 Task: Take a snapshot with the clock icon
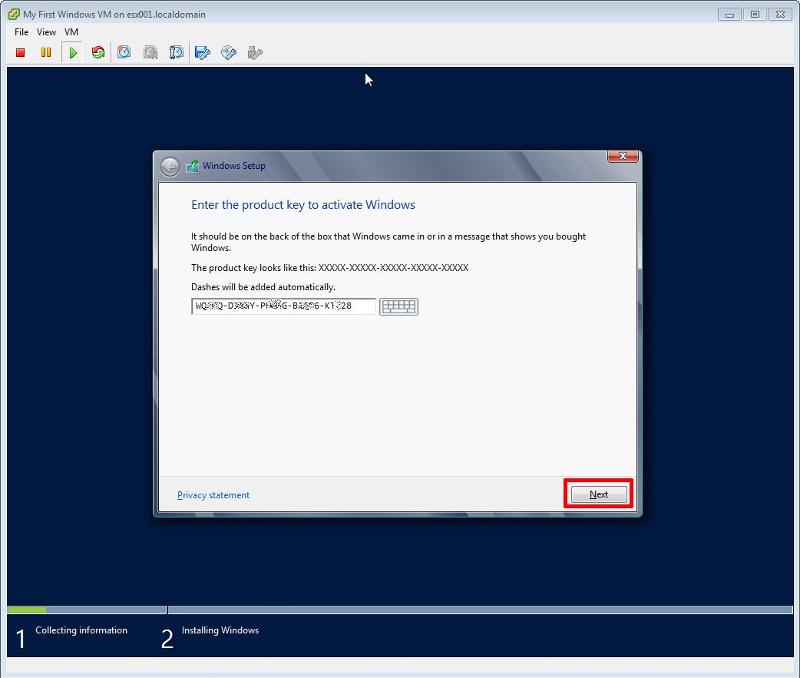pos(124,53)
